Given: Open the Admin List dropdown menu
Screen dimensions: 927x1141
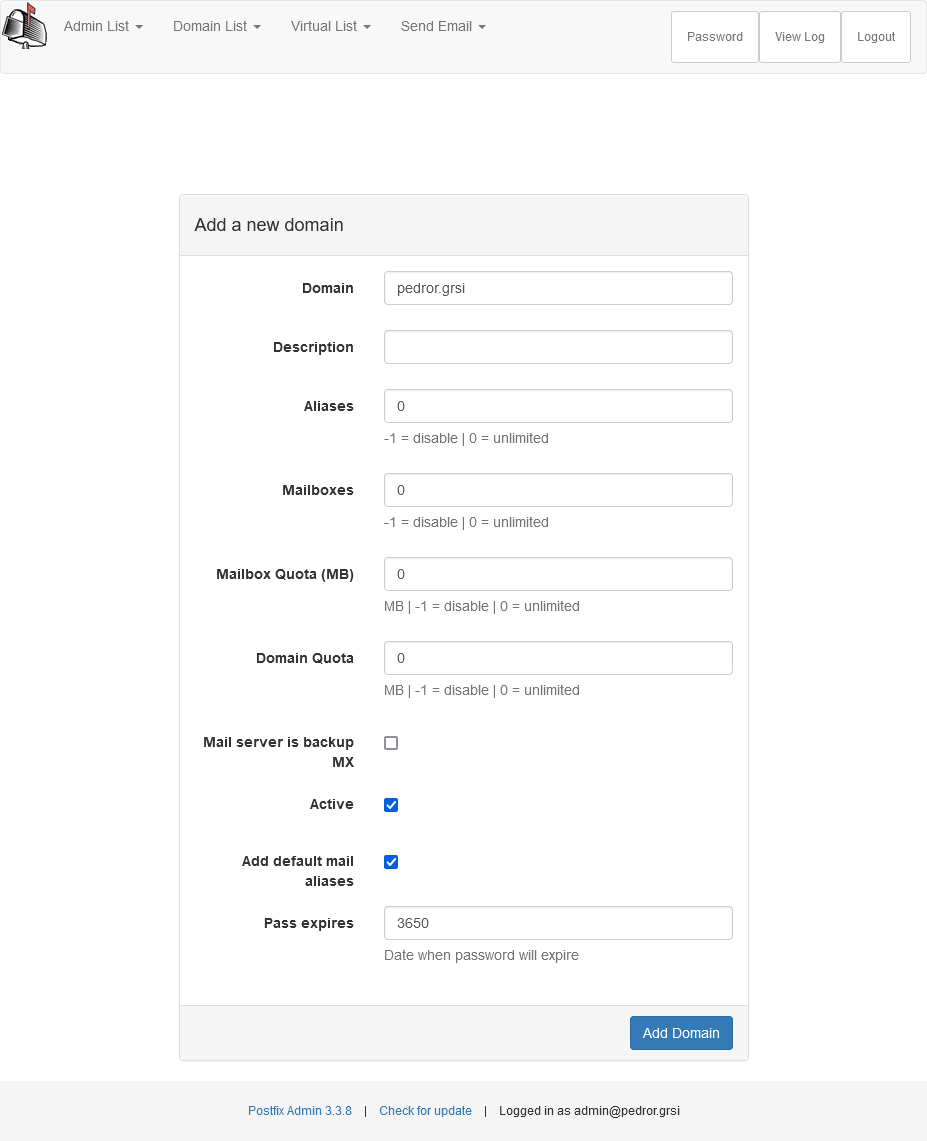Looking at the screenshot, I should click(103, 26).
